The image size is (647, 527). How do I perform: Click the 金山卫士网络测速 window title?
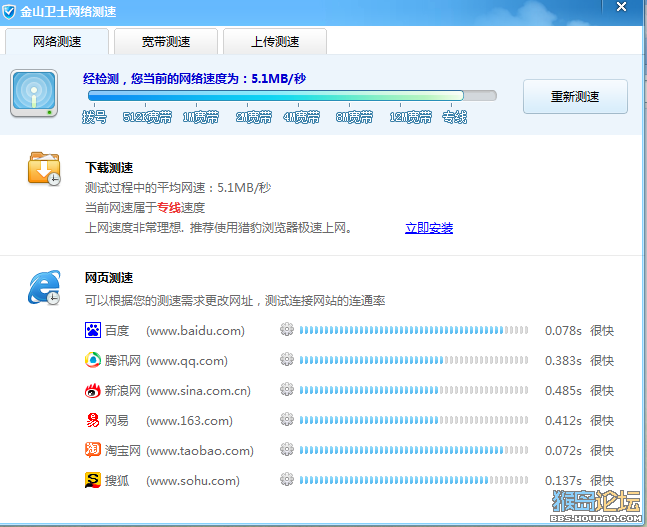click(68, 12)
